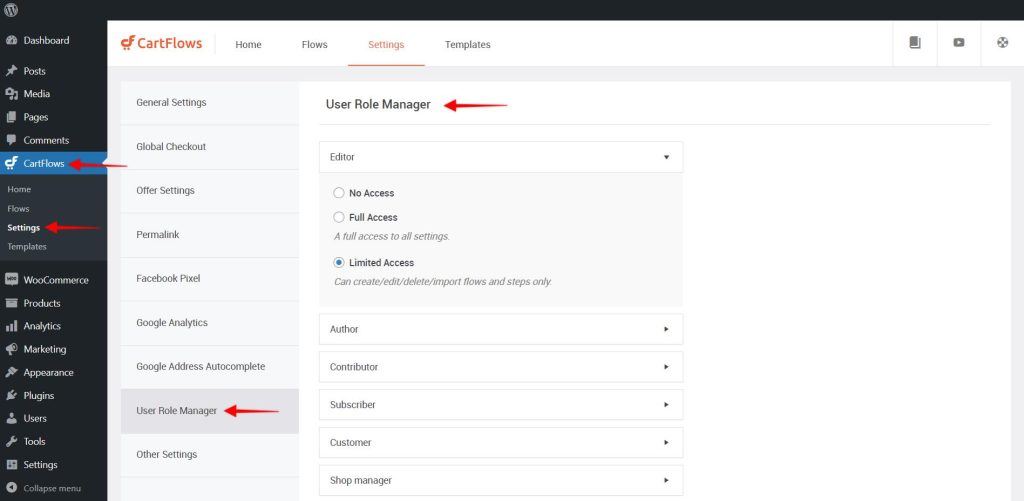Viewport: 1024px width, 501px height.
Task: Select User Role Manager in settings list
Action: point(210,411)
